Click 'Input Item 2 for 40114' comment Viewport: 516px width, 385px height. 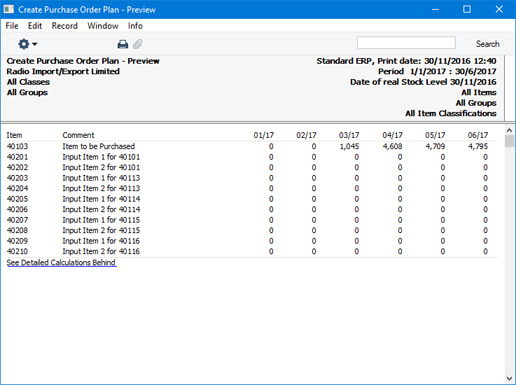pyautogui.click(x=101, y=209)
